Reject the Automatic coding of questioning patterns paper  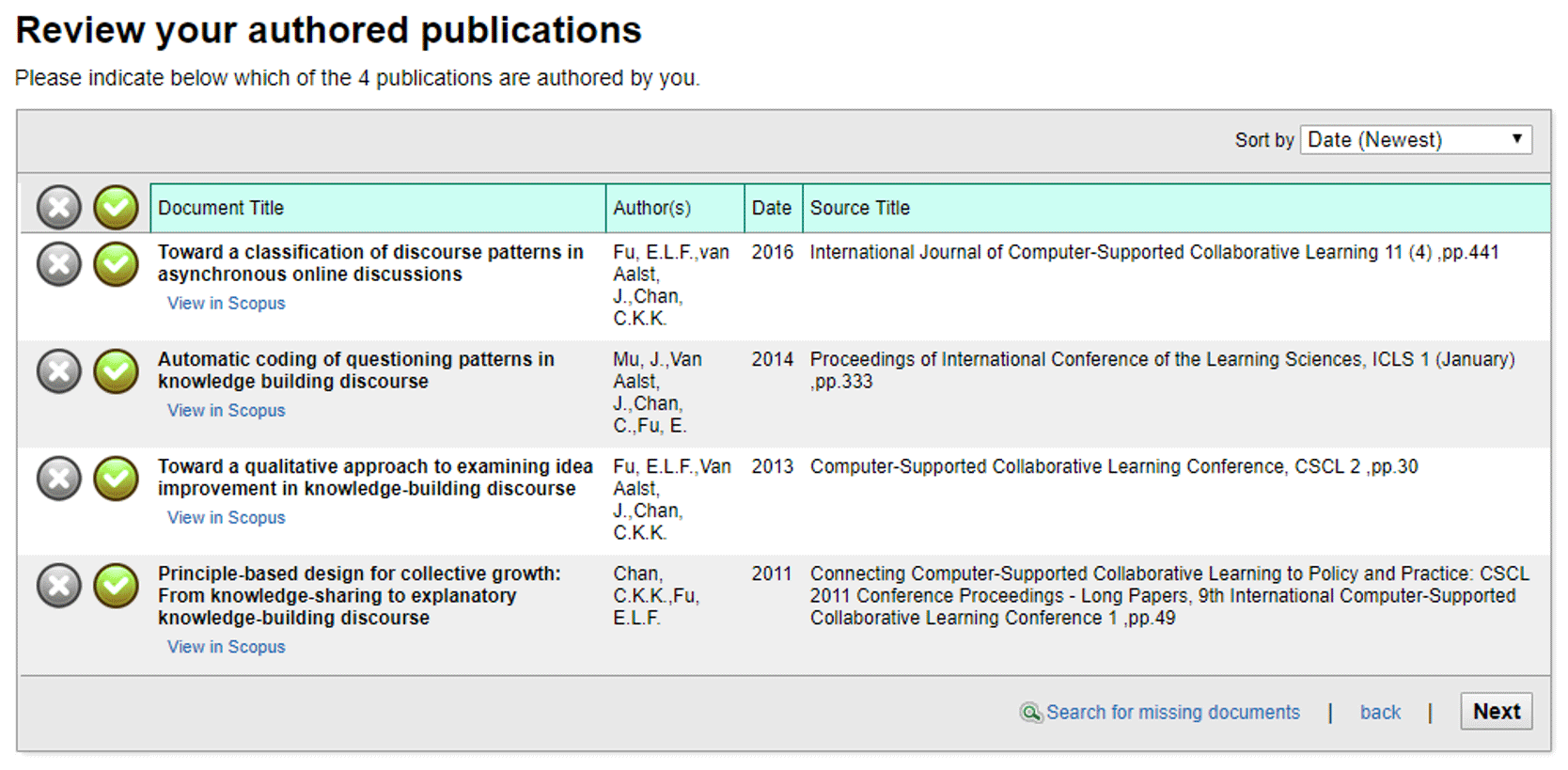[x=58, y=371]
